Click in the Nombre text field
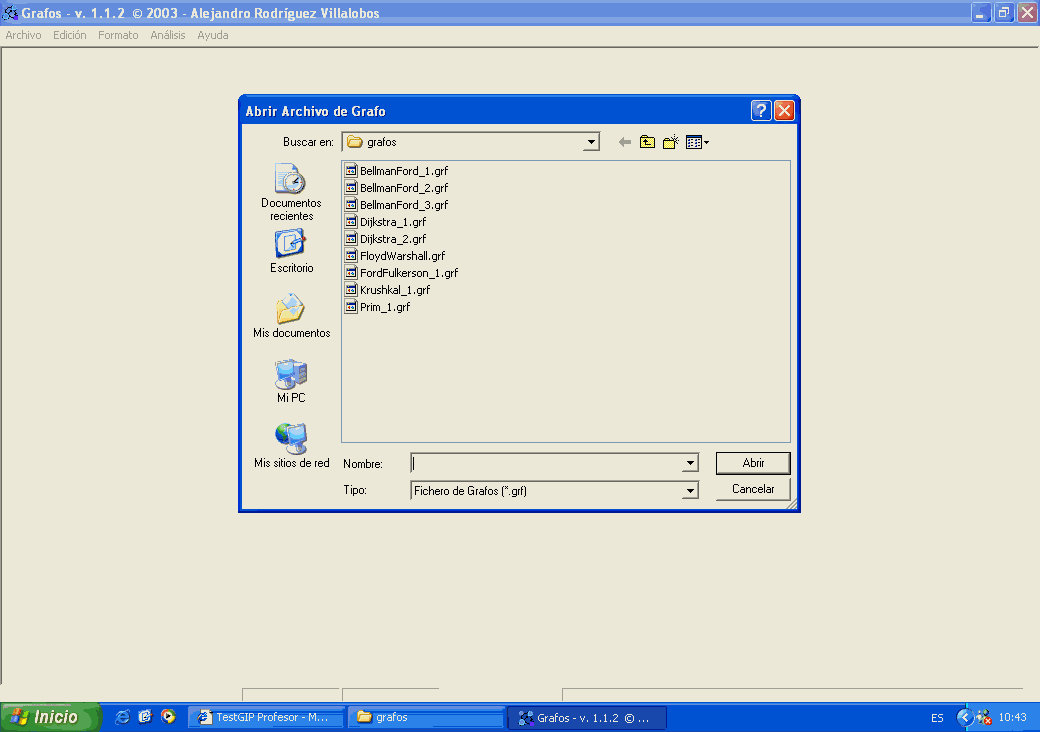1040x732 pixels. coord(546,463)
